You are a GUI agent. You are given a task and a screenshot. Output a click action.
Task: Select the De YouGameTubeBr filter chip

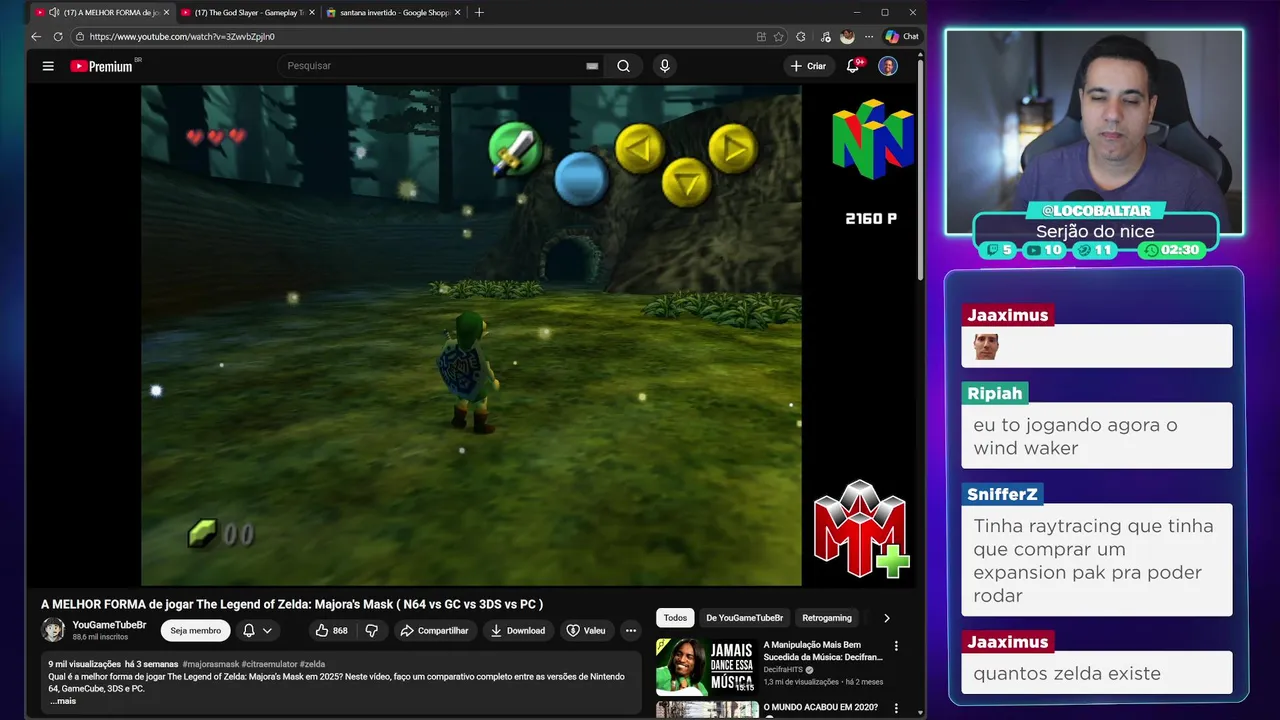click(744, 618)
